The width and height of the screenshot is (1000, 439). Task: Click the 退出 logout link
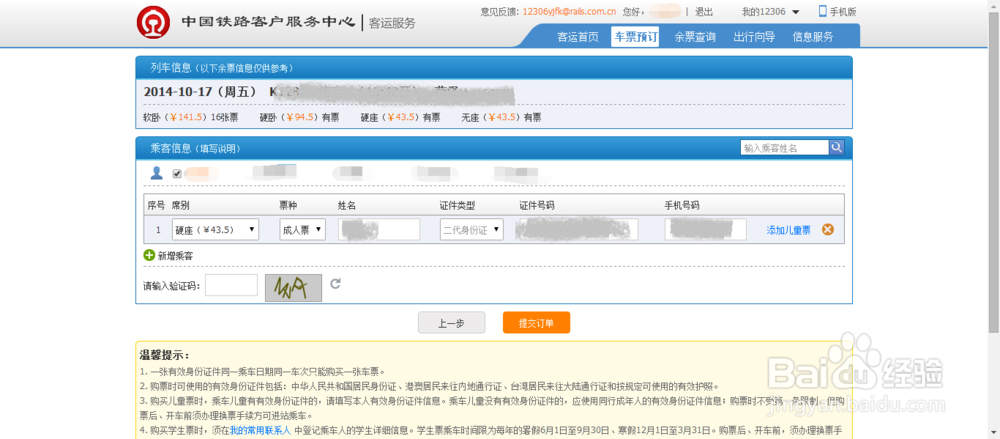(x=704, y=12)
